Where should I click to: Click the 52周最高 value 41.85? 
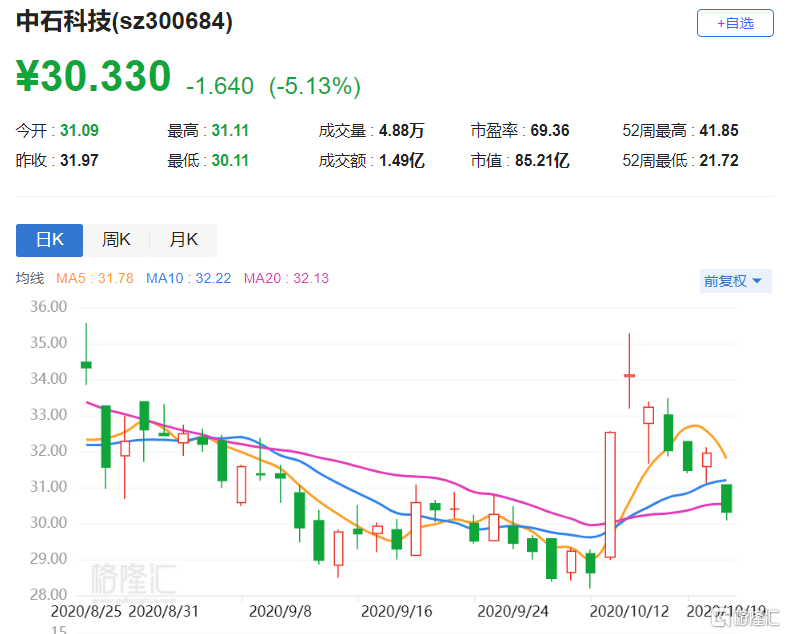(719, 130)
